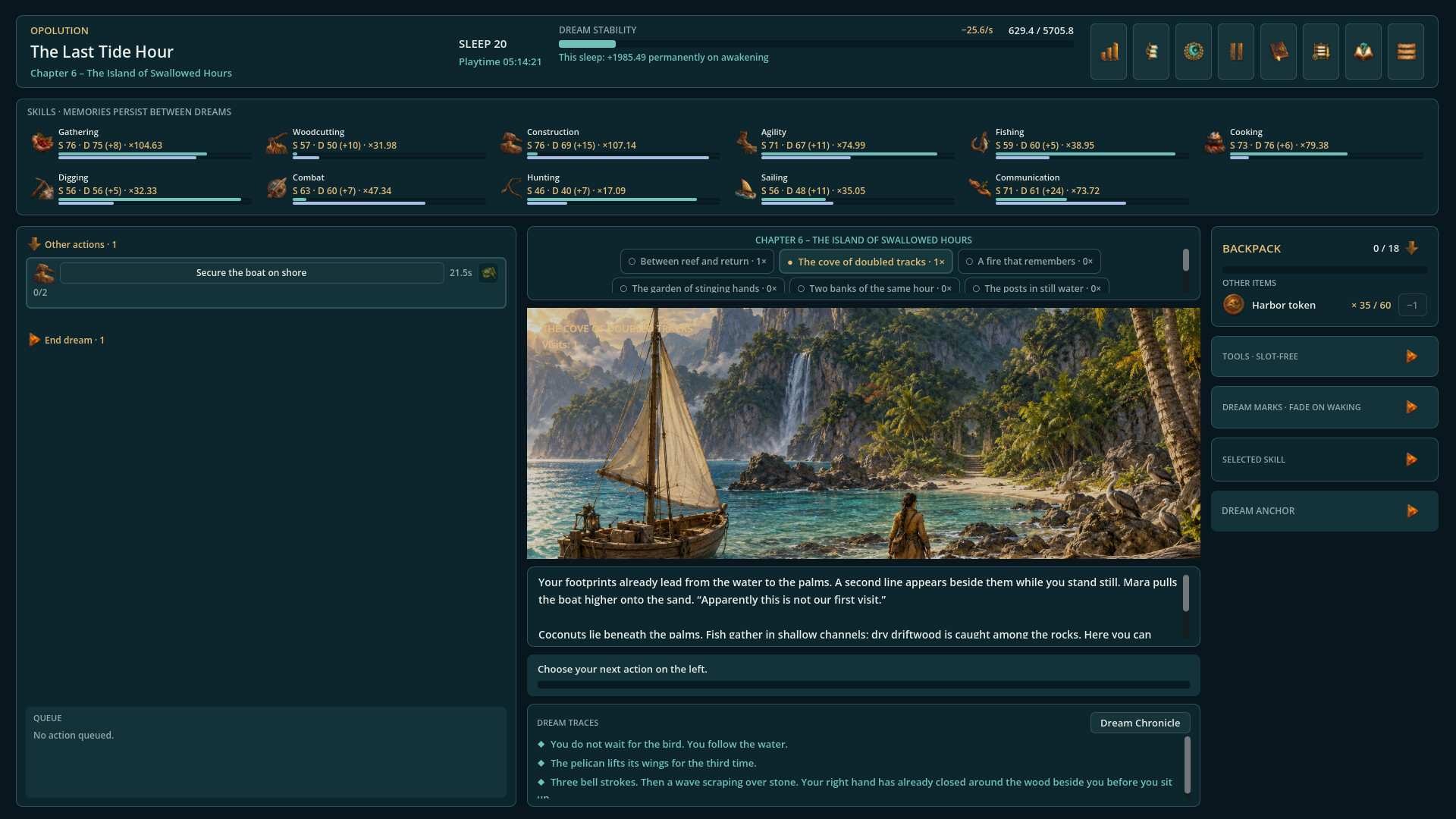The width and height of the screenshot is (1456, 819).
Task: Open the Dream Chronicle
Action: (1140, 723)
